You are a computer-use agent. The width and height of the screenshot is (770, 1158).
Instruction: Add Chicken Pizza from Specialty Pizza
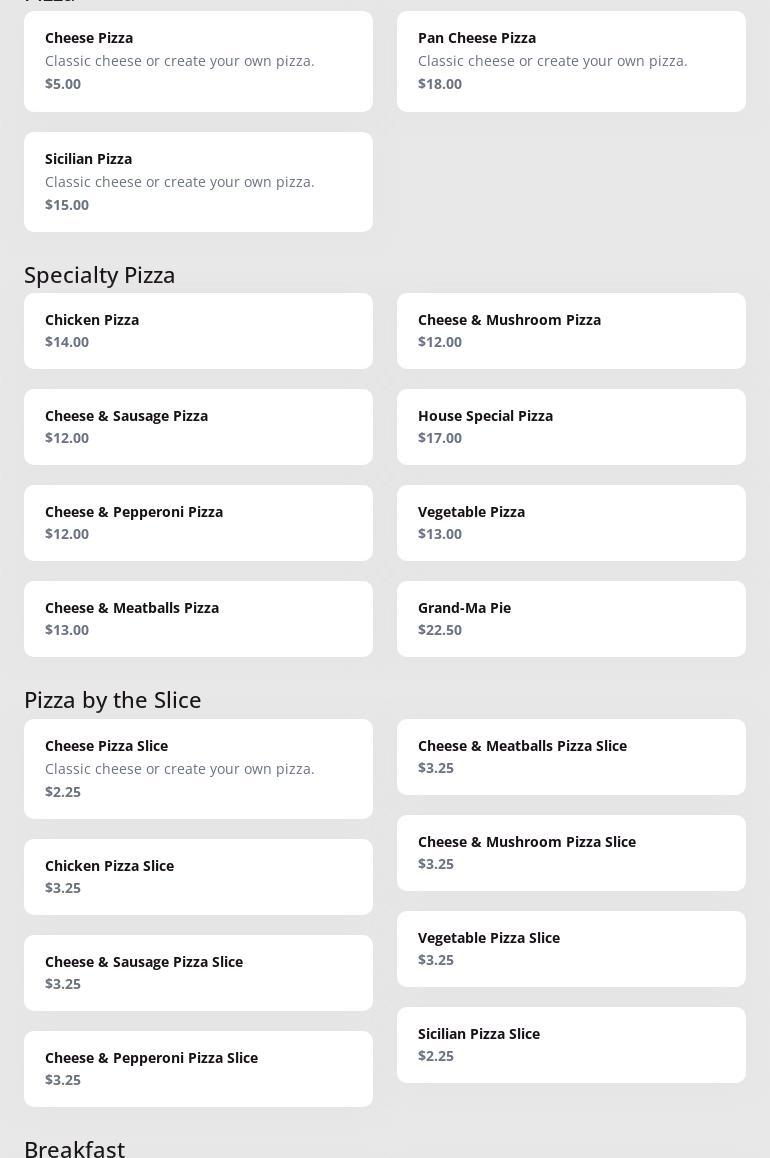pos(198,331)
